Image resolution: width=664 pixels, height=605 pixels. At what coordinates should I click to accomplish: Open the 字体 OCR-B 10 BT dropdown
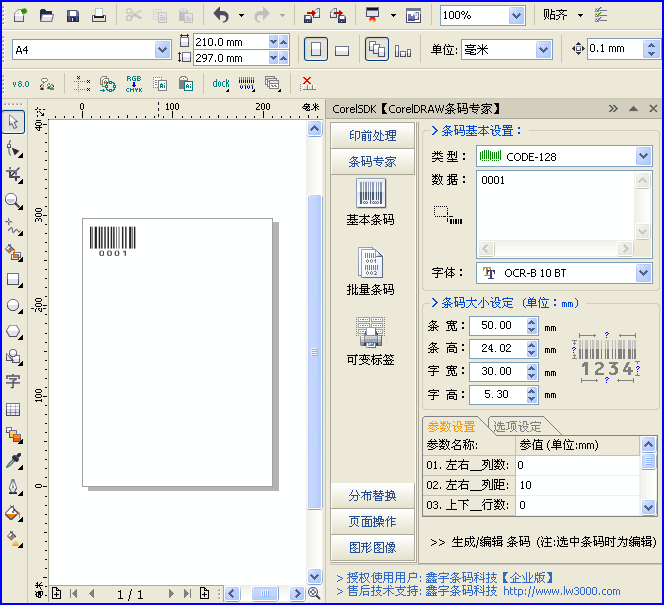coord(643,273)
